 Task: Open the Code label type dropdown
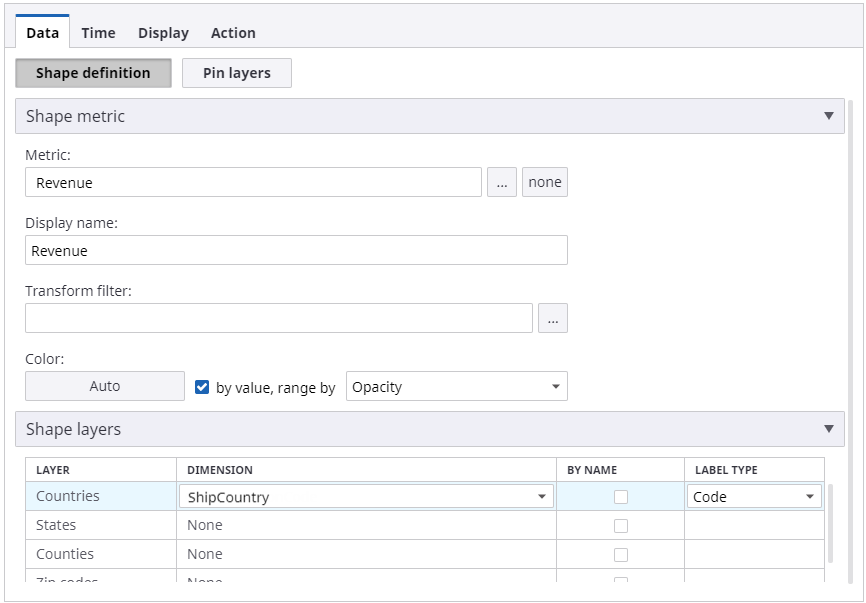point(754,497)
